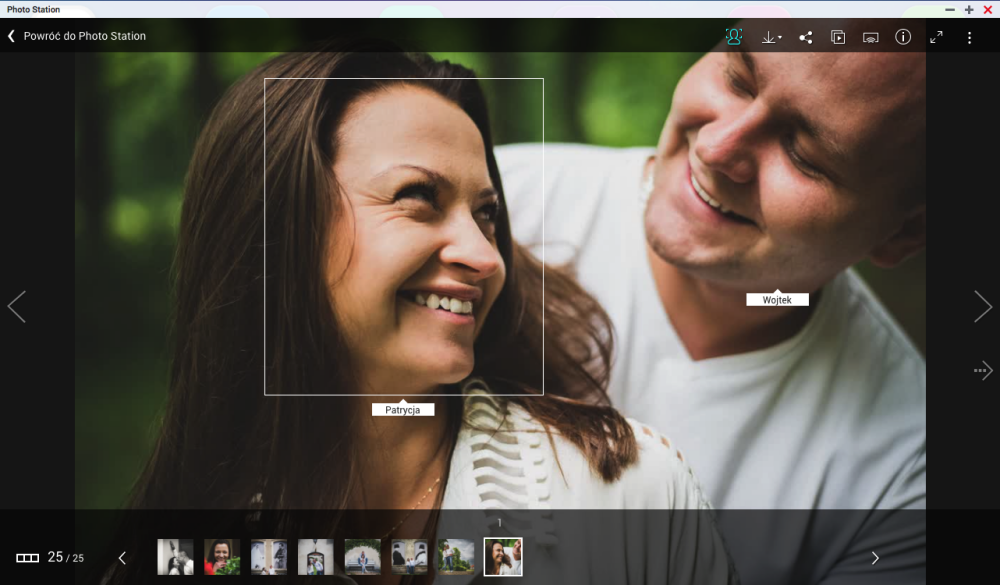
Task: Open the third thumbnail in the strip
Action: (269, 557)
